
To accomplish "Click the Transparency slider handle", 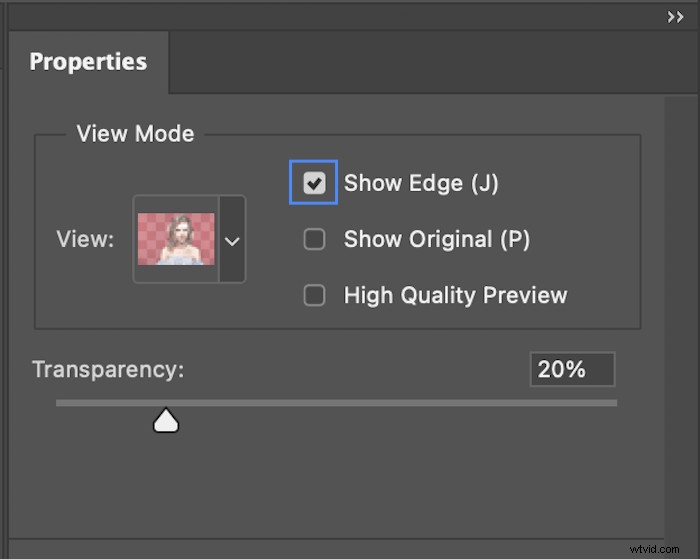I will [x=166, y=422].
